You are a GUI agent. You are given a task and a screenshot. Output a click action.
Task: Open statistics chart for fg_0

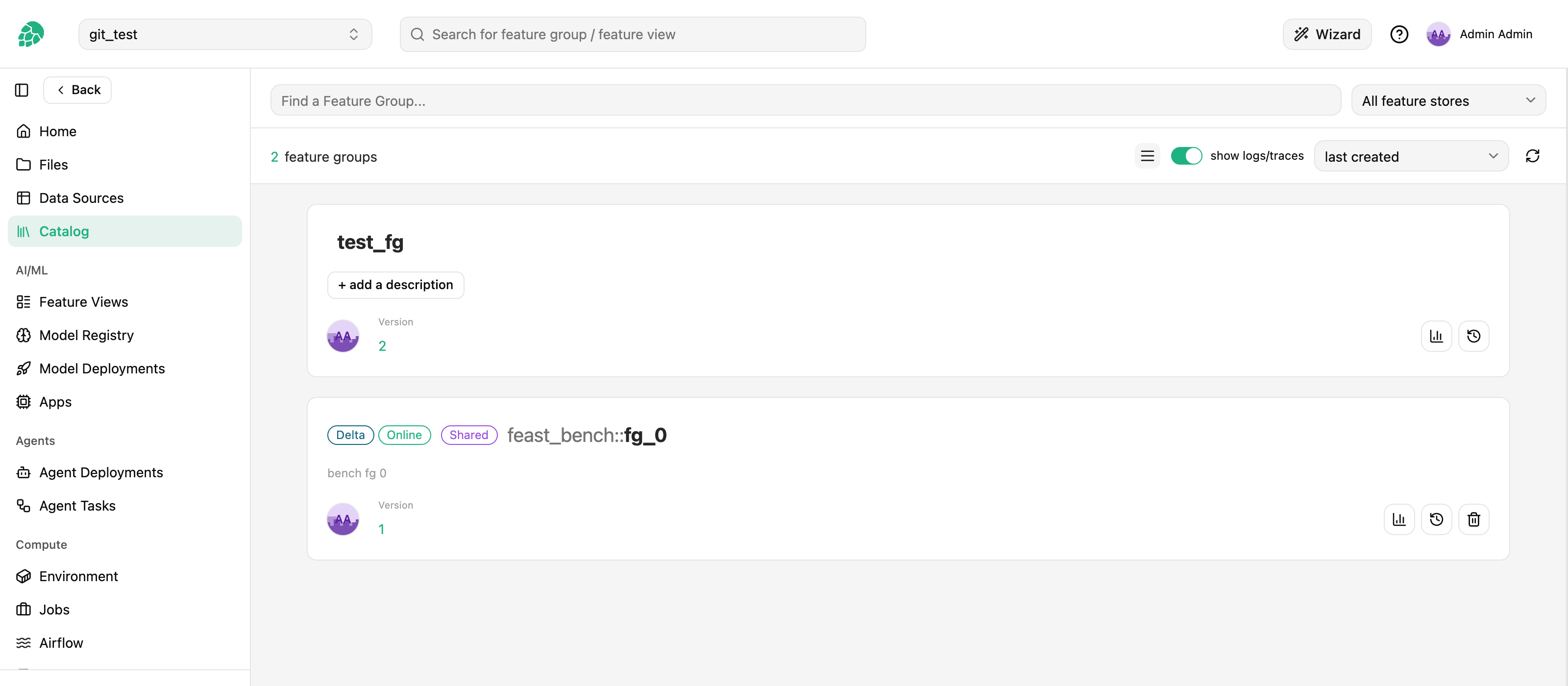click(1399, 519)
